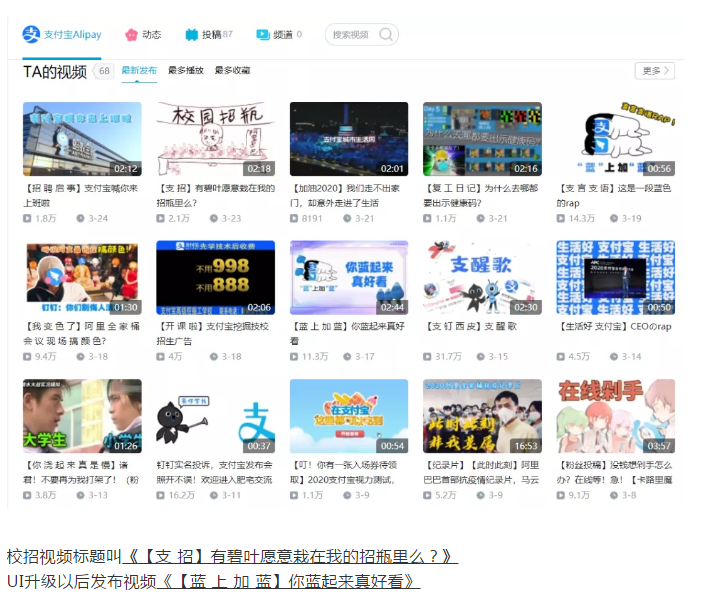Click play count icon beside 31.7万
Image resolution: width=706 pixels, height=594 pixels.
(x=427, y=357)
